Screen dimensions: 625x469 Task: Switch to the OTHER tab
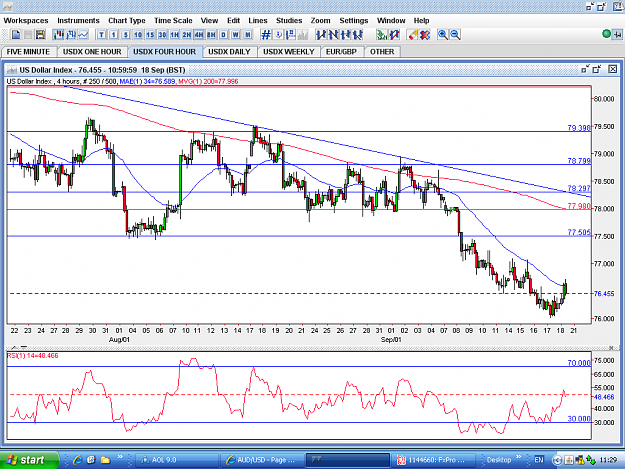382,52
